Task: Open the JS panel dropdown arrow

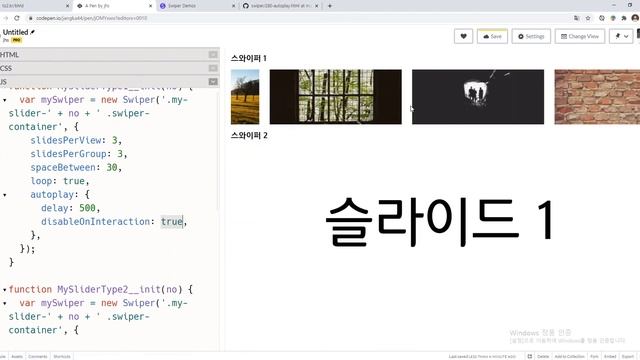Action: click(213, 82)
